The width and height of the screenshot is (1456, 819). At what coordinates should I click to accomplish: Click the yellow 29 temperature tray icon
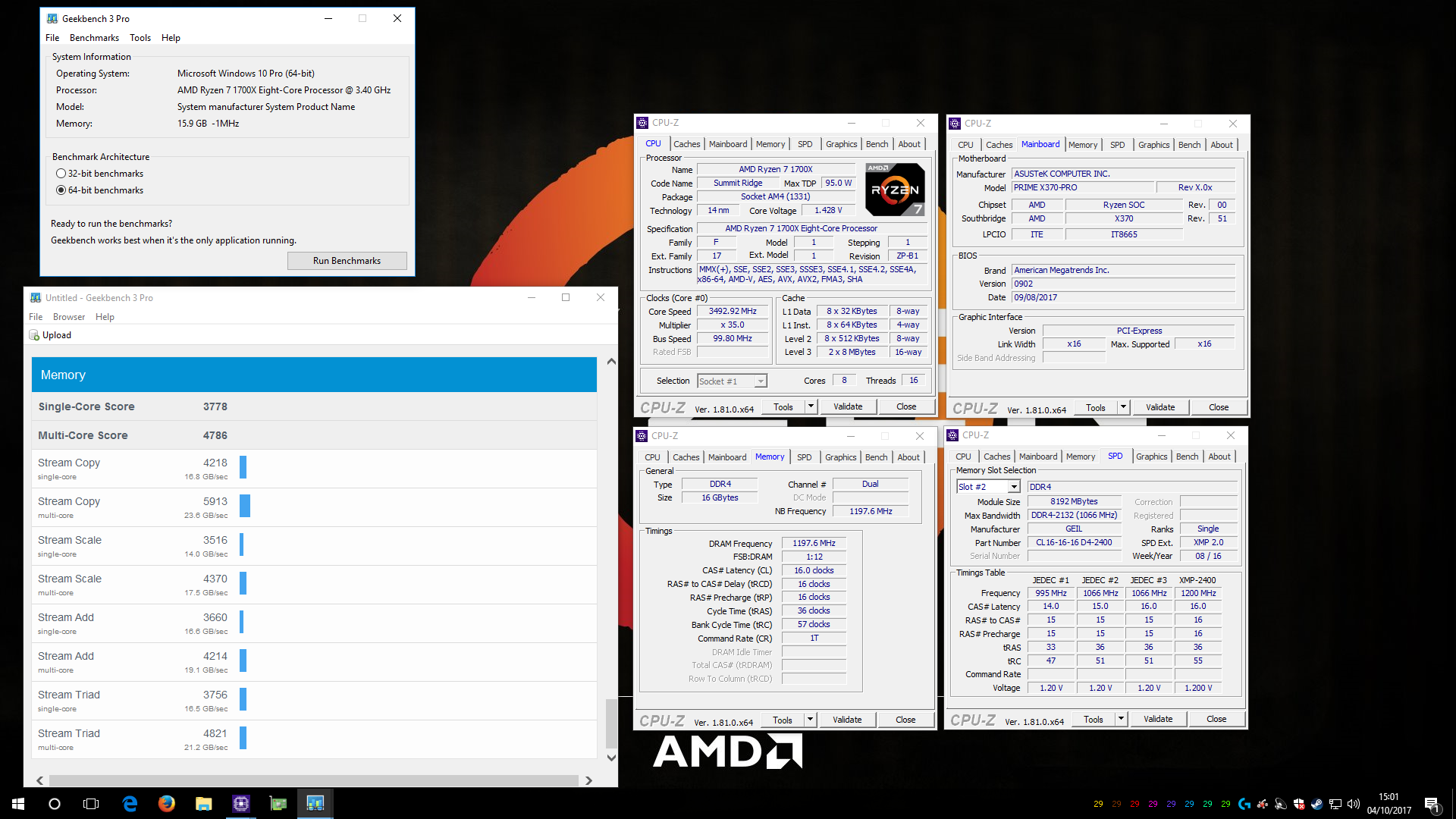click(1098, 804)
